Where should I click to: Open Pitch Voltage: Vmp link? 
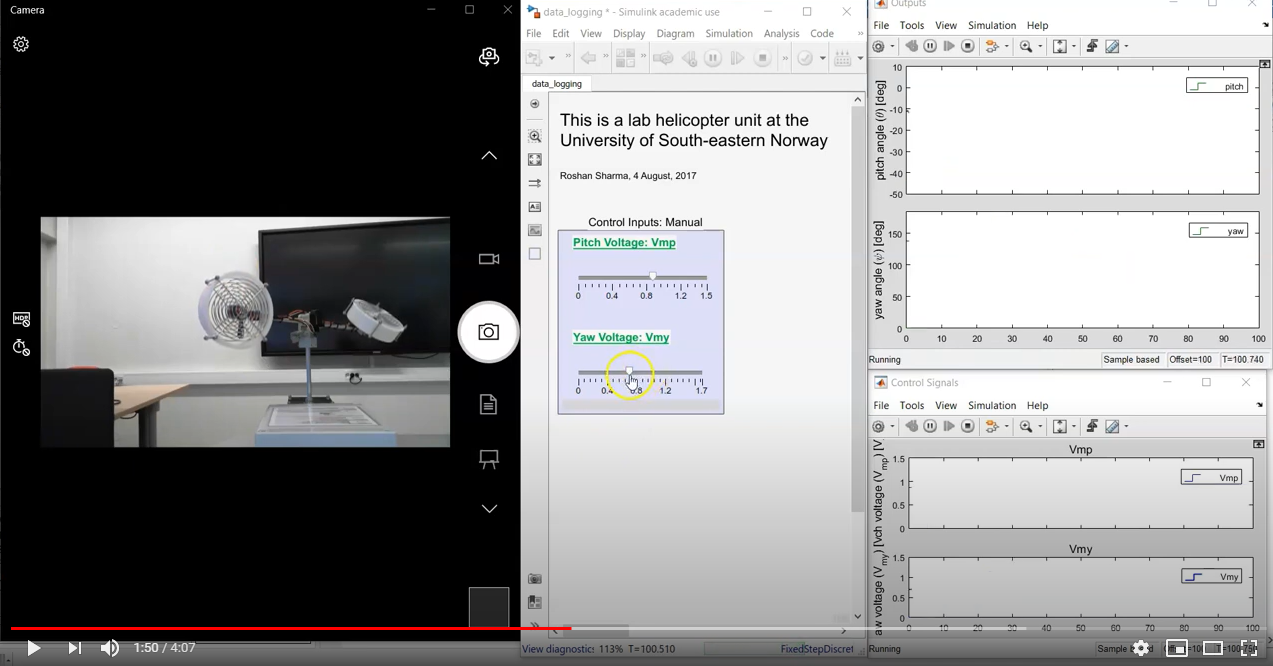pyautogui.click(x=624, y=243)
